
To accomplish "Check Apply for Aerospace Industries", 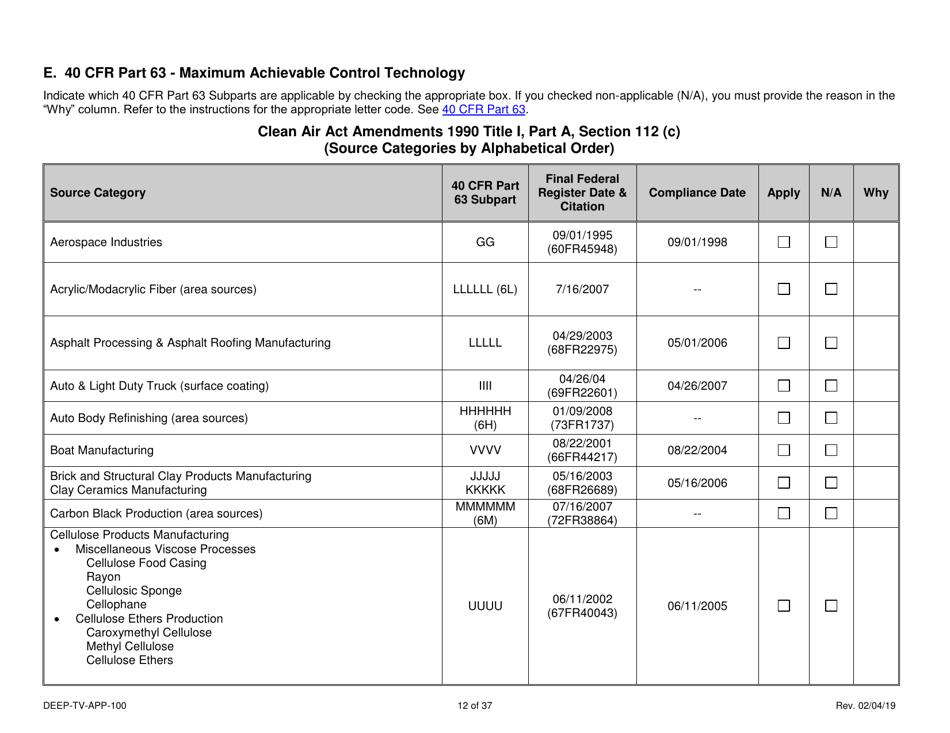I will 786,241.
